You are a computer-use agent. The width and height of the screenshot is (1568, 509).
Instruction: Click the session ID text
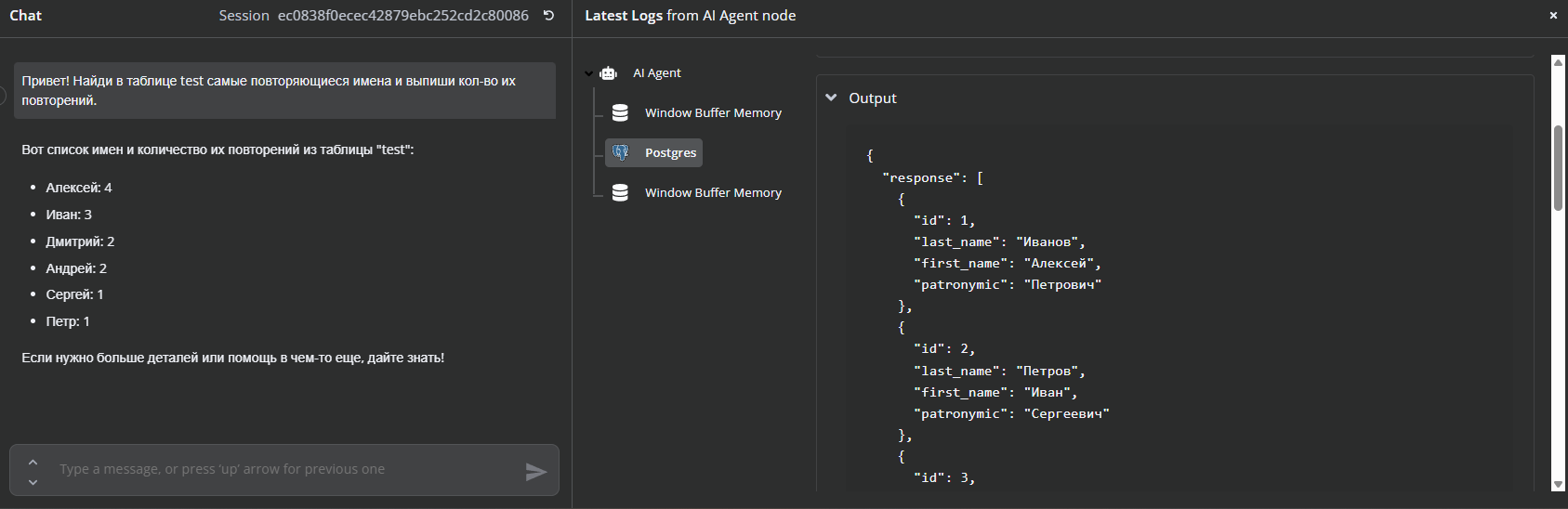pyautogui.click(x=402, y=16)
